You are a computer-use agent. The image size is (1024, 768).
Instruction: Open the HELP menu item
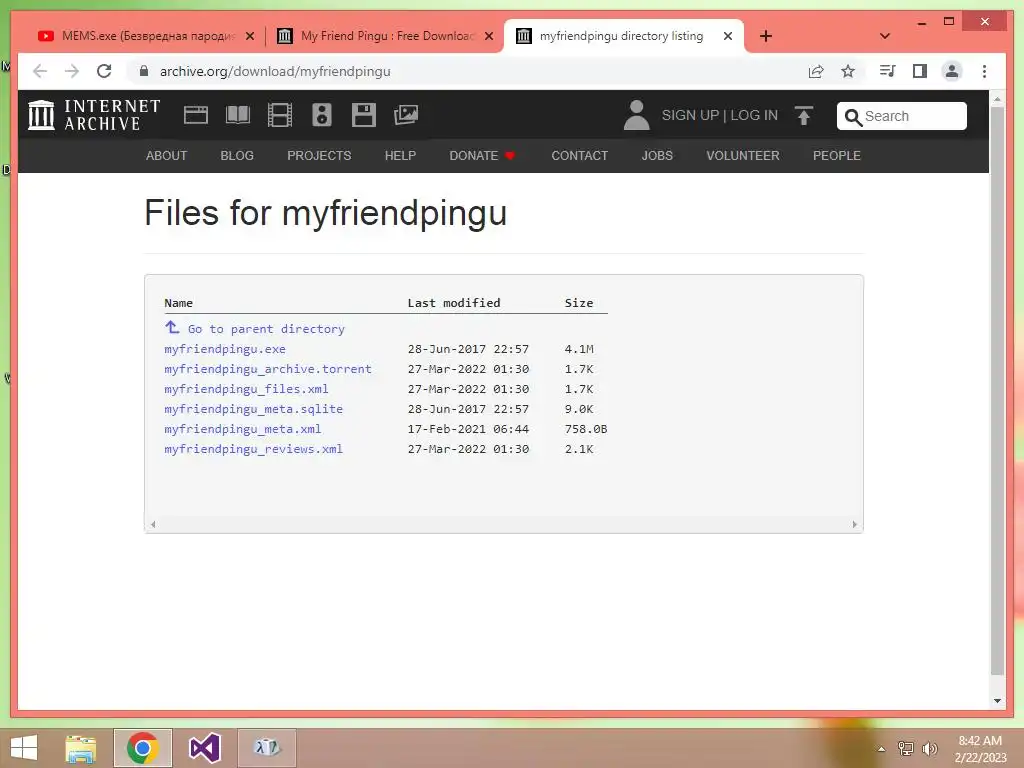(x=400, y=155)
